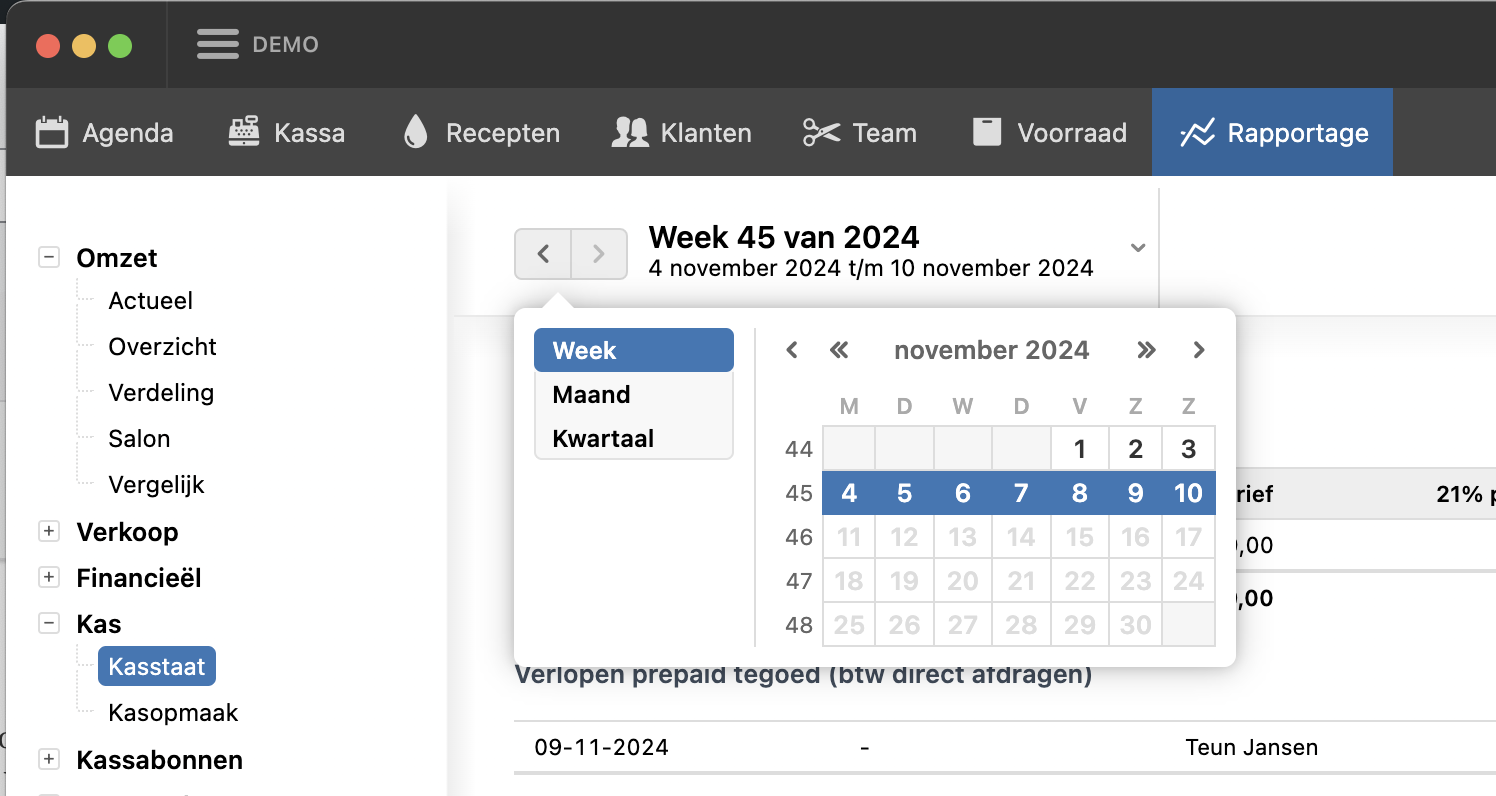Toggle the period dropdown chevron beside Week 45
The image size is (1496, 796).
(x=1137, y=247)
